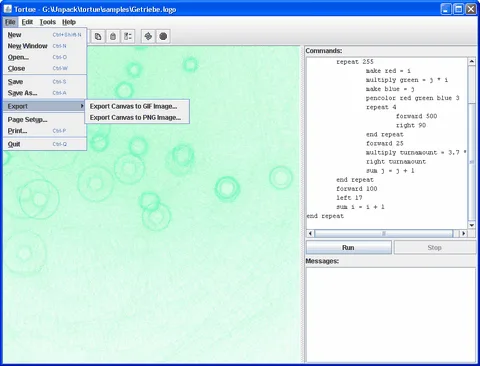The image size is (480, 366).
Task: Click the 'repeat 4' code line
Action: pos(381,107)
